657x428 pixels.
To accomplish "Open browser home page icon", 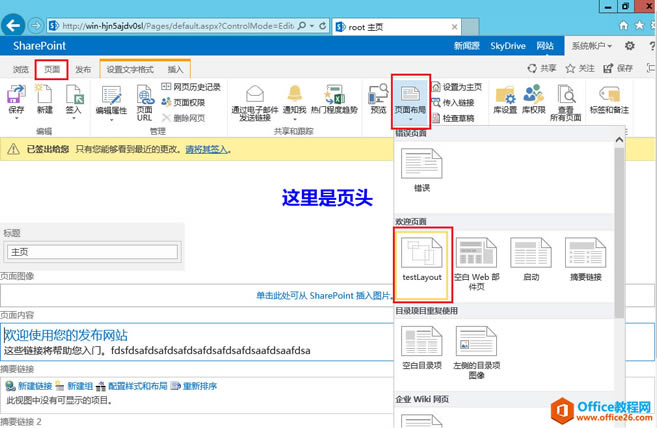I will click(x=623, y=26).
